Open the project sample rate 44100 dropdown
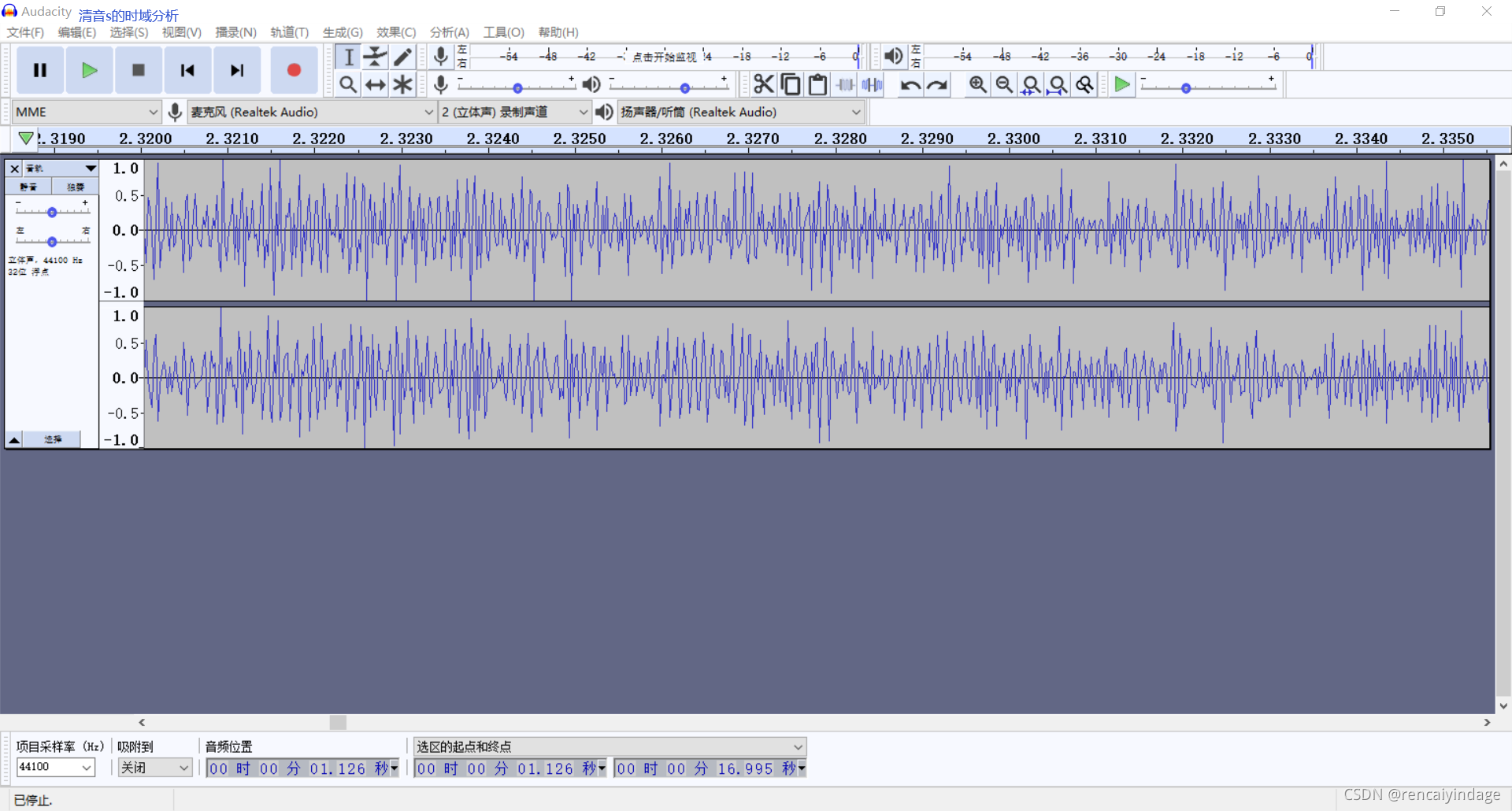1512x811 pixels. pos(55,767)
